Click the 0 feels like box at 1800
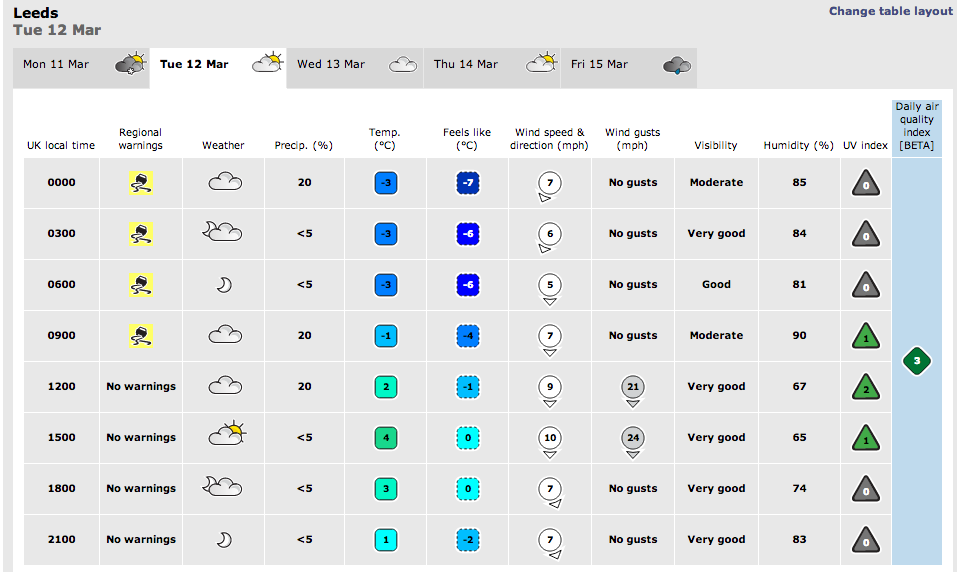The width and height of the screenshot is (957, 572). 468,489
